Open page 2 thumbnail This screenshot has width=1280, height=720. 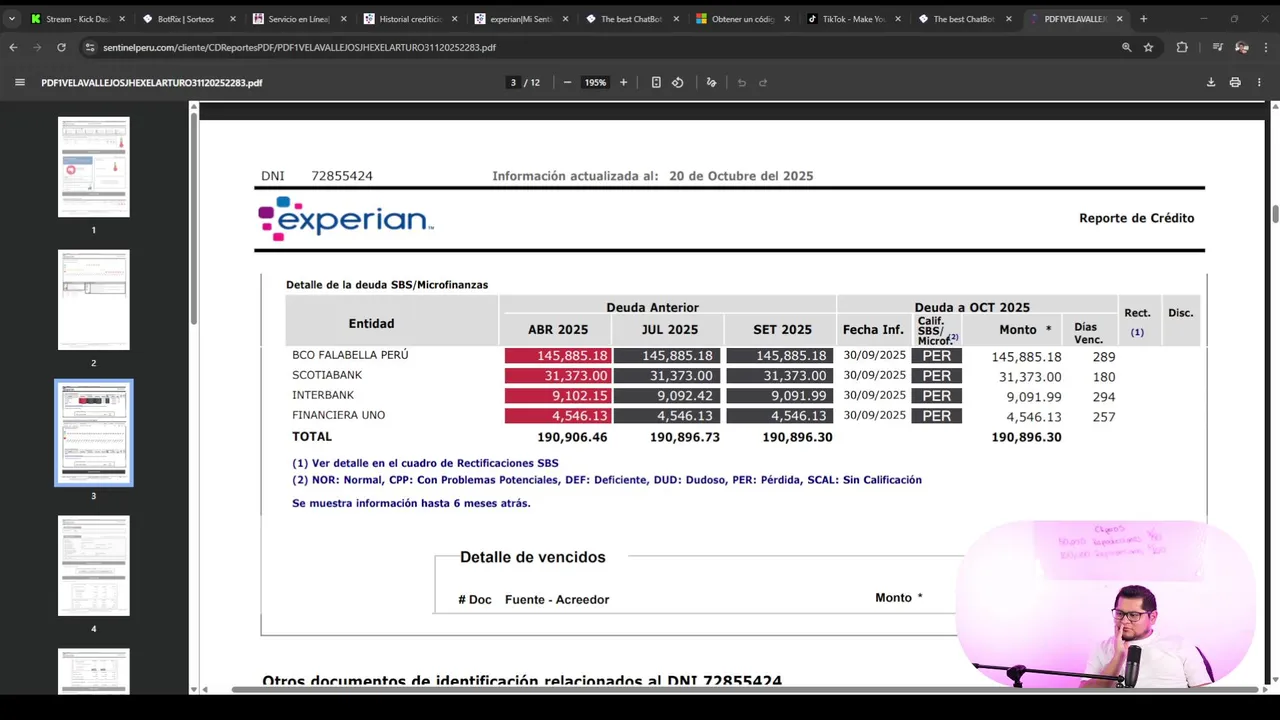click(94, 300)
